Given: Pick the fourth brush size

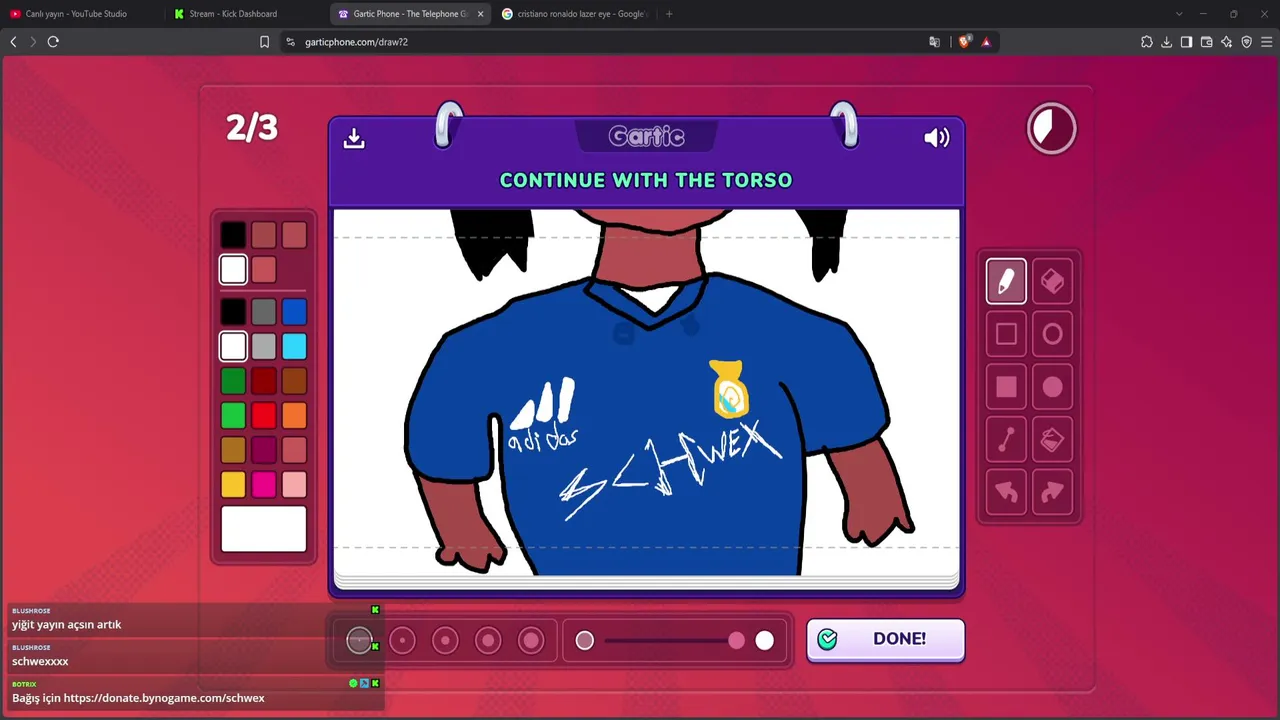Looking at the screenshot, I should (x=488, y=640).
